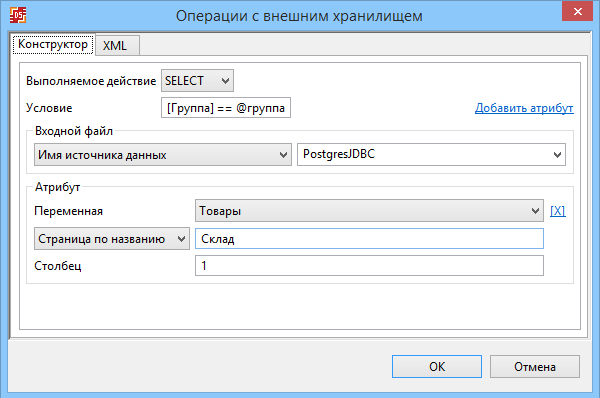Expand the Страница по названию dropdown

(x=112, y=239)
